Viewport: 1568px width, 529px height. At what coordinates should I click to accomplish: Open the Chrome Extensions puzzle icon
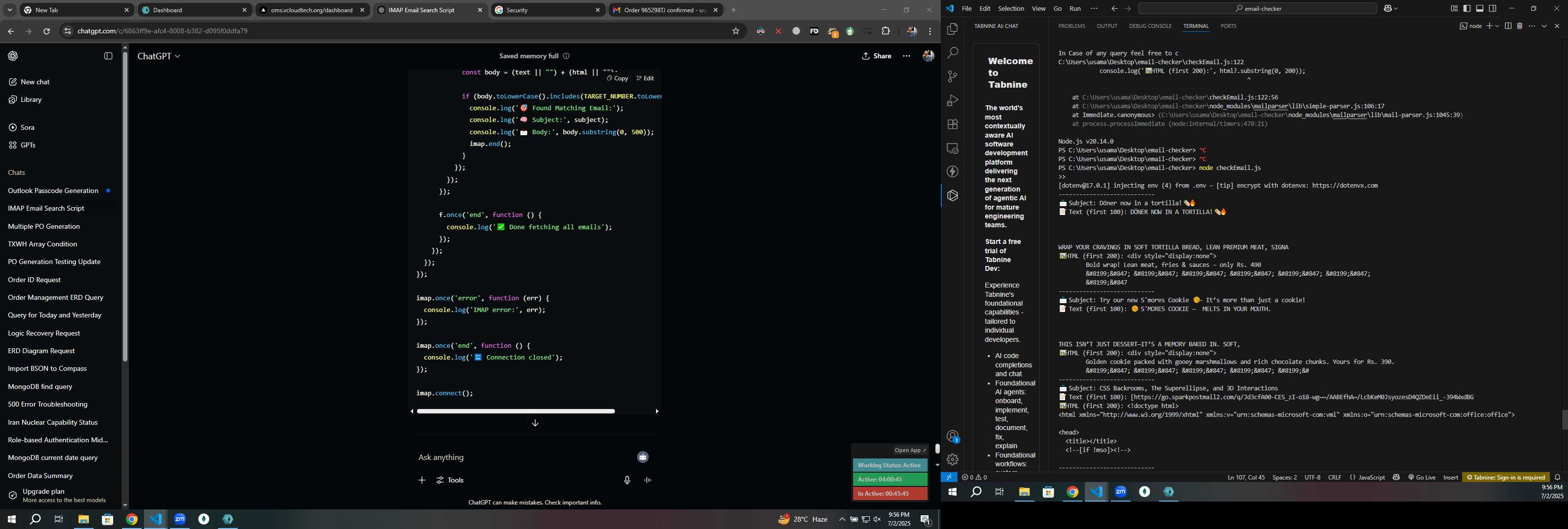pos(885,31)
